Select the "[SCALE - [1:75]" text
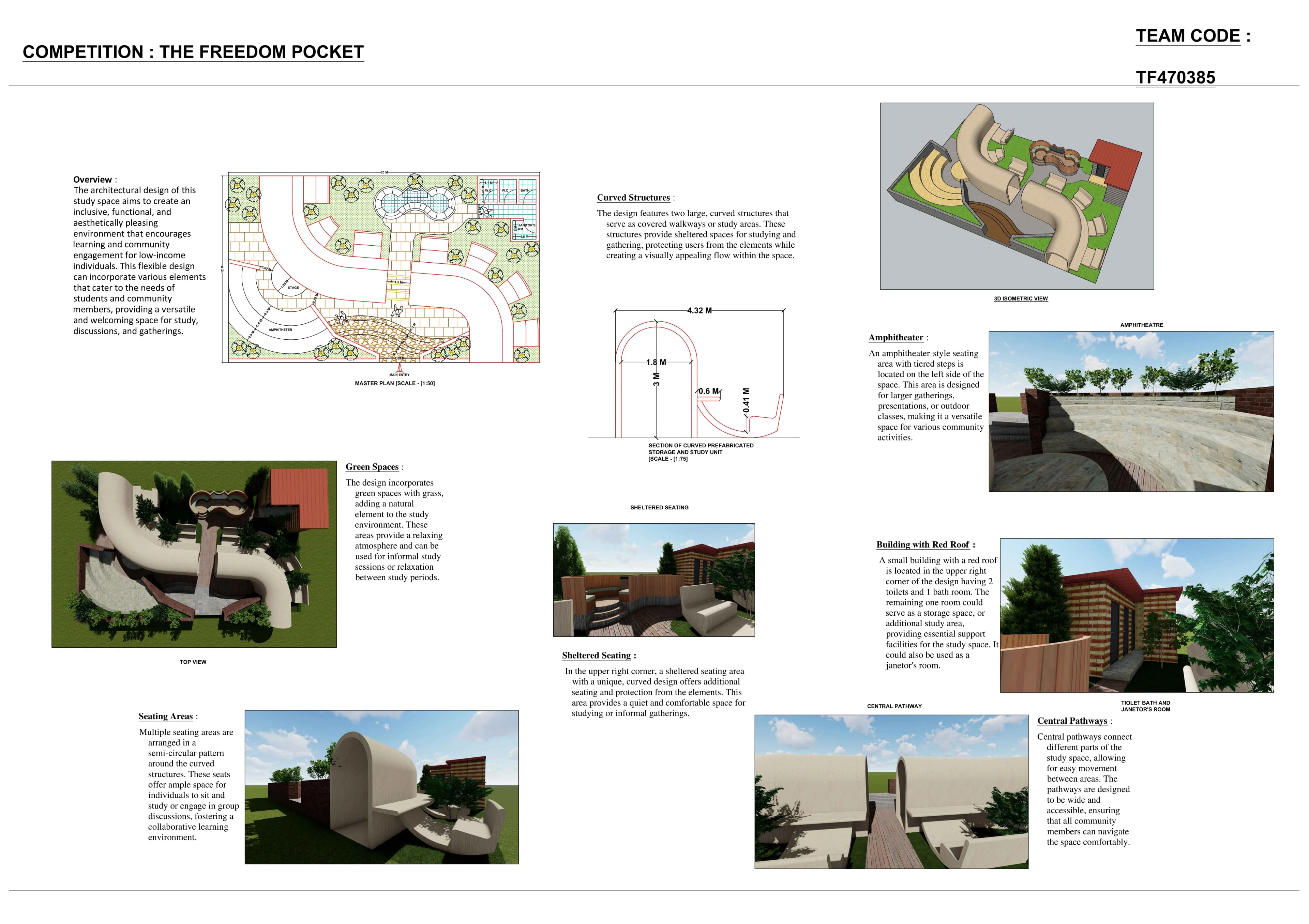Viewport: 1309px width, 924px height. 667,459
